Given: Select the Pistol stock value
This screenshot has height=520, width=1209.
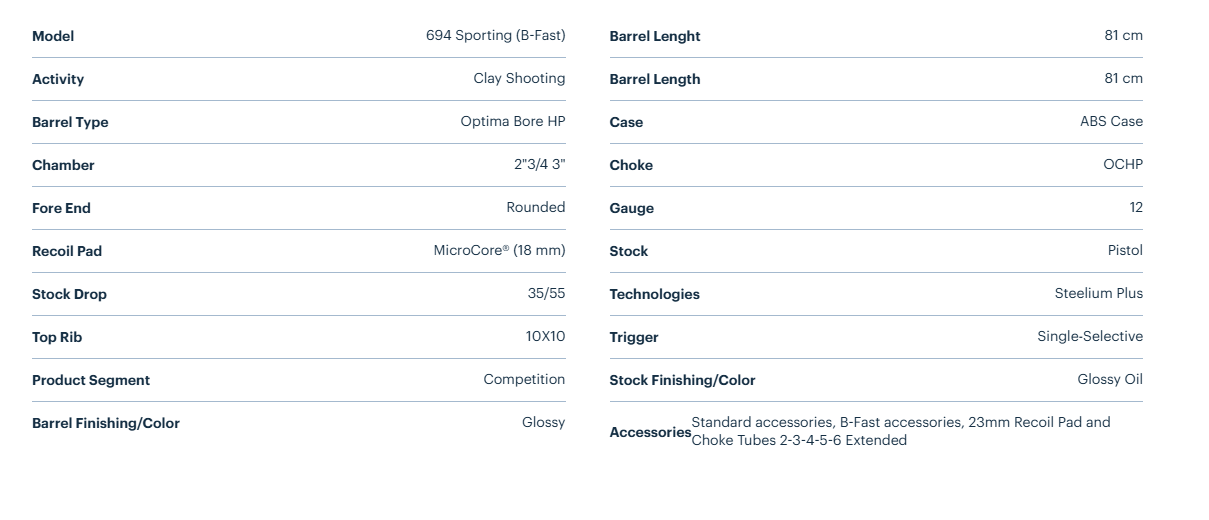Looking at the screenshot, I should [x=1125, y=250].
